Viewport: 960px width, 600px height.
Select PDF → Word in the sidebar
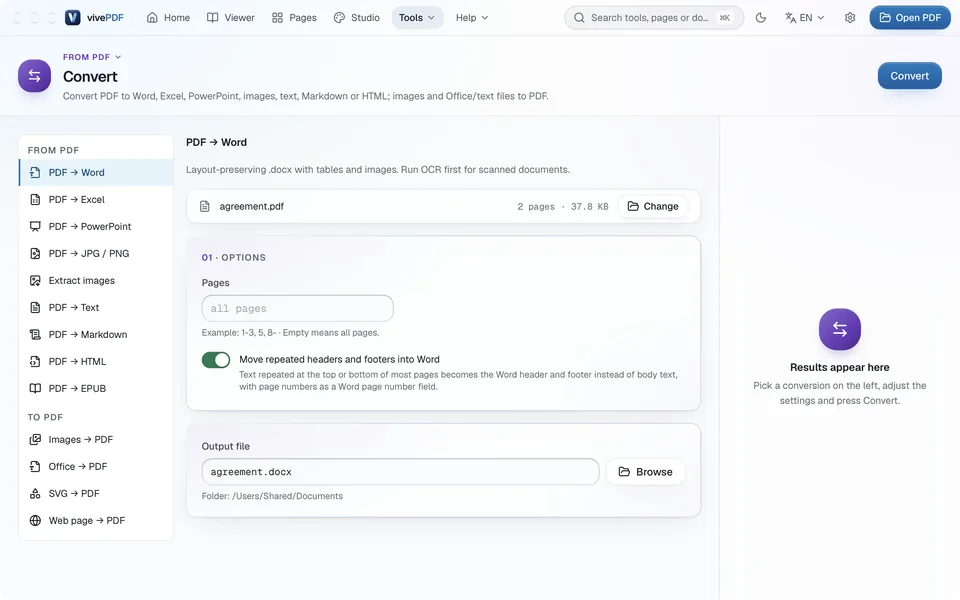96,173
